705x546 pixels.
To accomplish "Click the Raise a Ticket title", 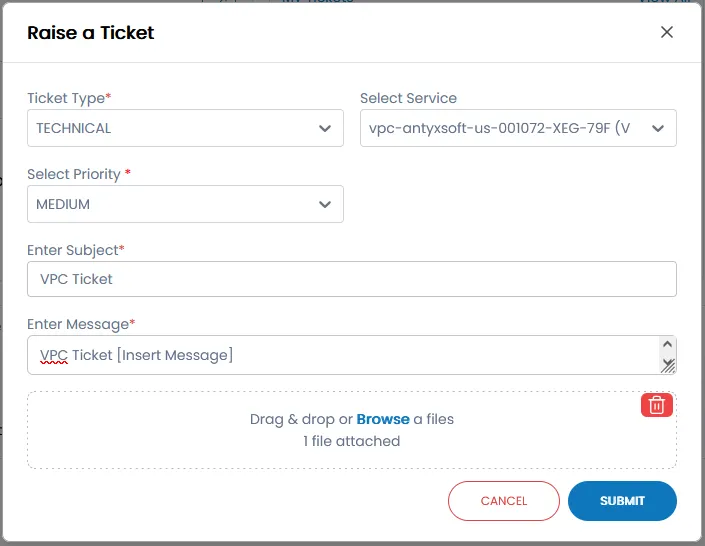I will [x=91, y=33].
